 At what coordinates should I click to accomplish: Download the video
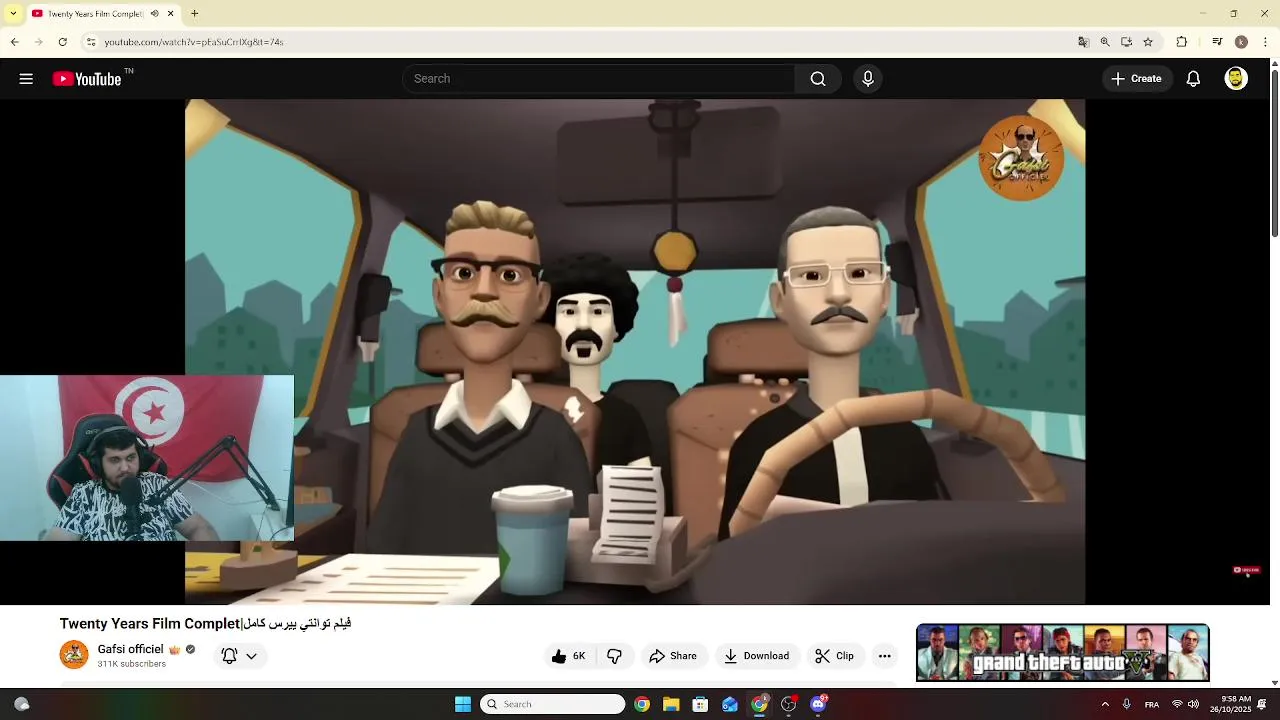pyautogui.click(x=756, y=656)
